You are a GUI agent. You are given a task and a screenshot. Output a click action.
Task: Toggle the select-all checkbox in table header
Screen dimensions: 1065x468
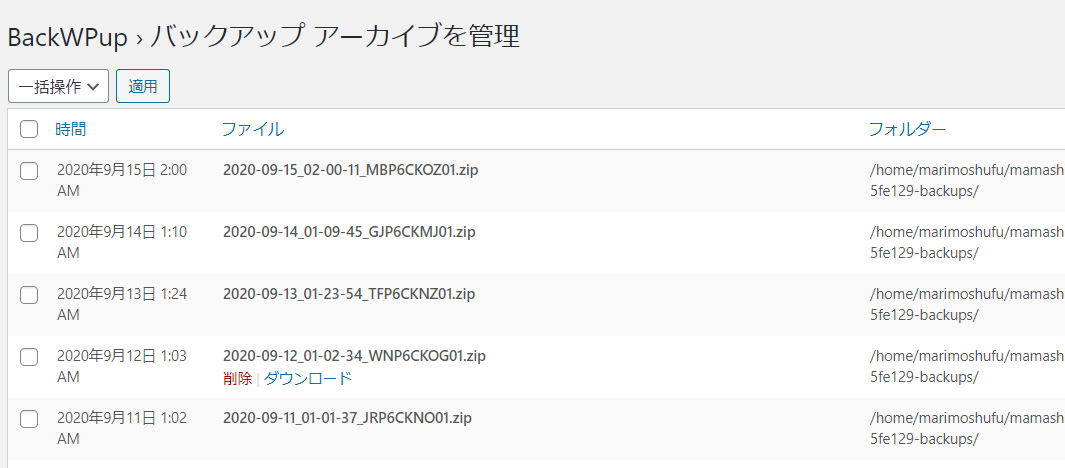pyautogui.click(x=29, y=129)
